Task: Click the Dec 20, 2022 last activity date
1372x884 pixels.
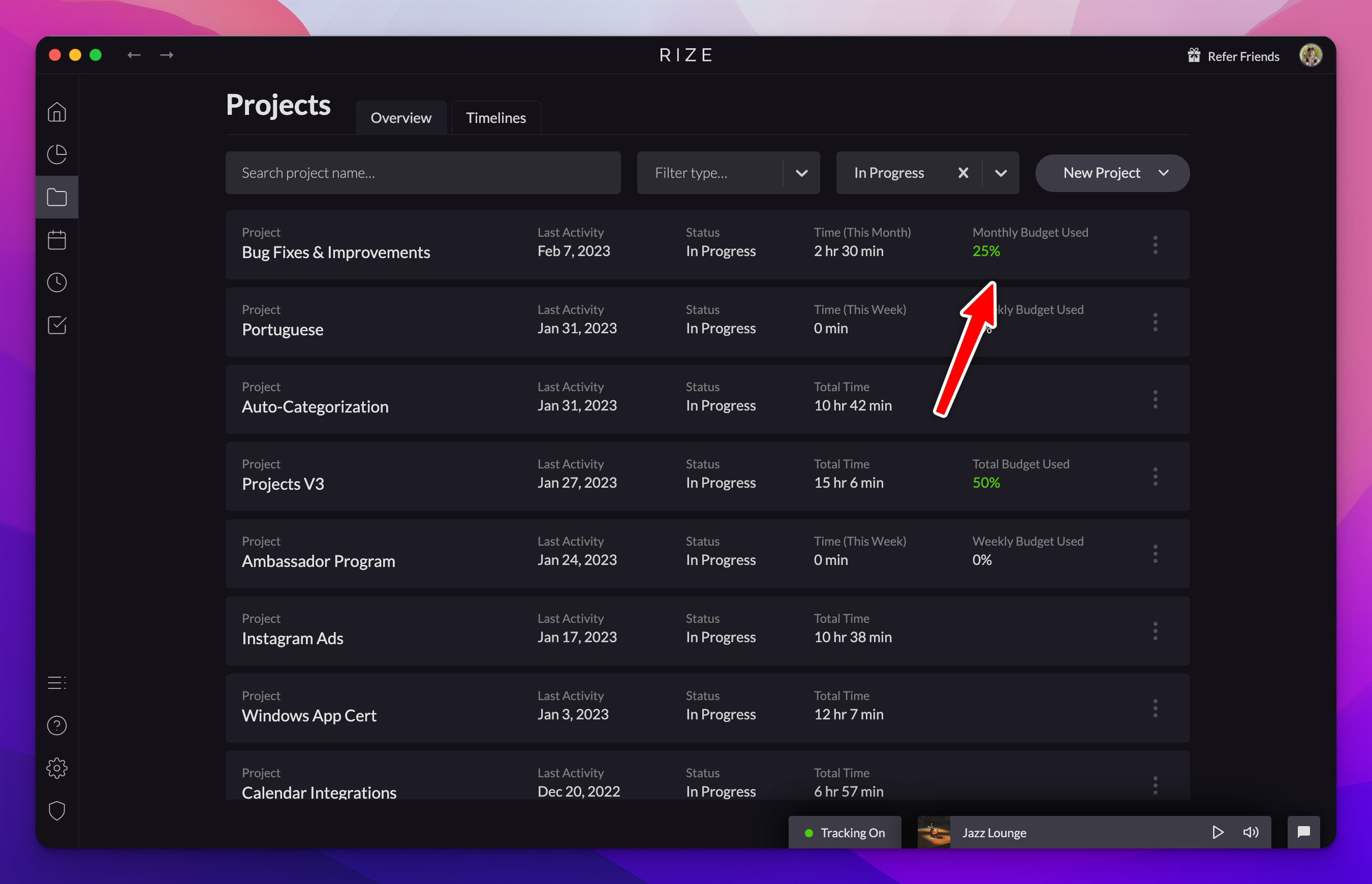Action: click(x=579, y=792)
